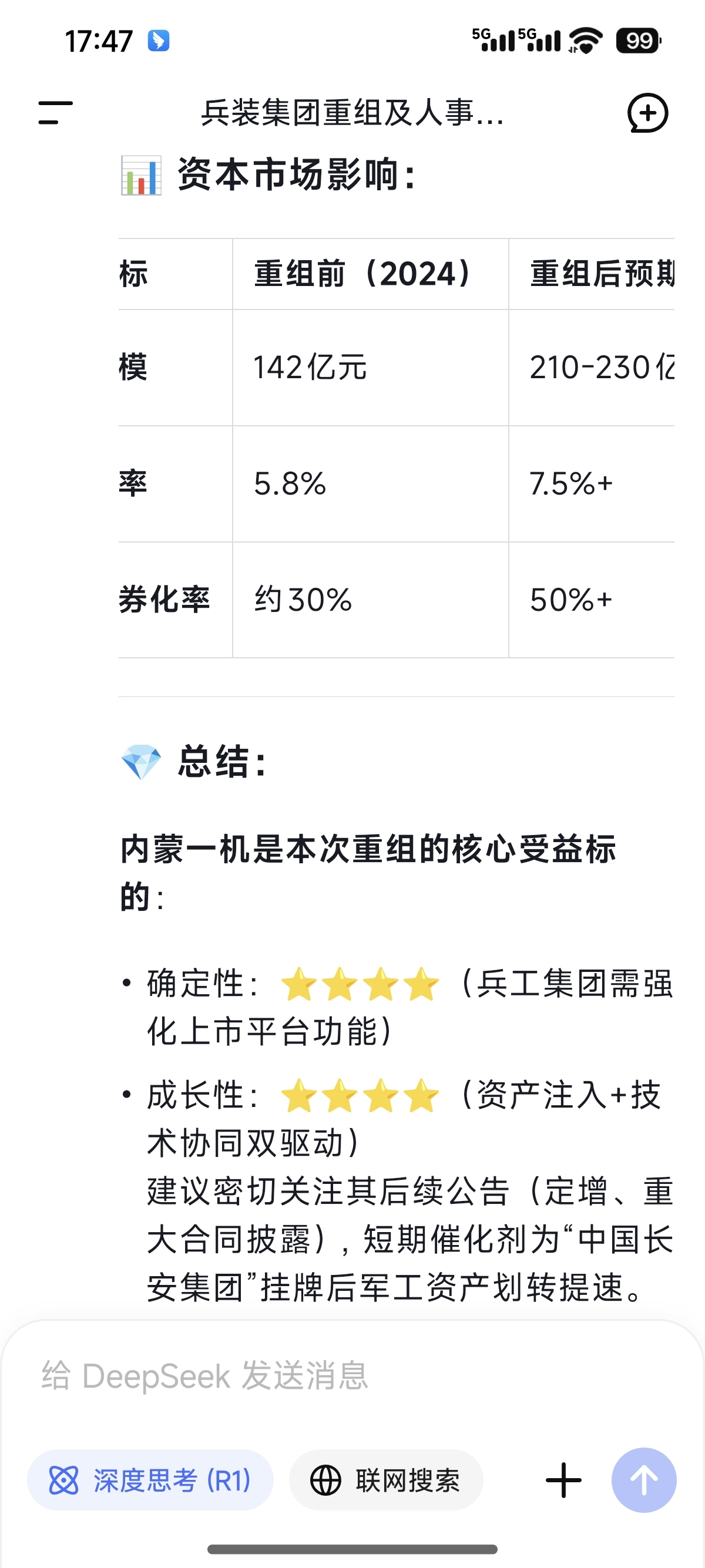
Task: Tap the blue app icon in status bar
Action: pos(158,41)
